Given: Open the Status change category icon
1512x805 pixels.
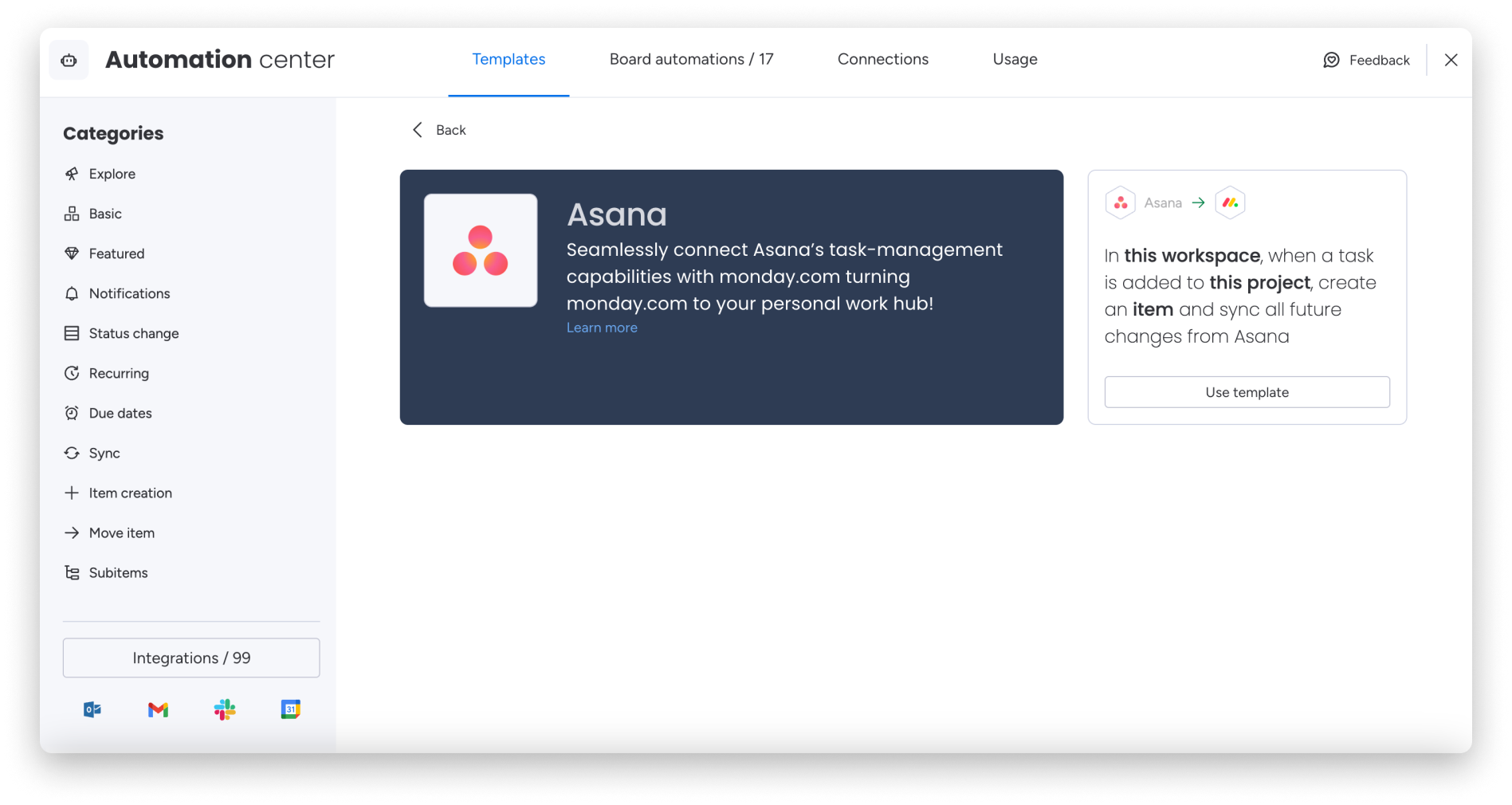Looking at the screenshot, I should (x=72, y=333).
